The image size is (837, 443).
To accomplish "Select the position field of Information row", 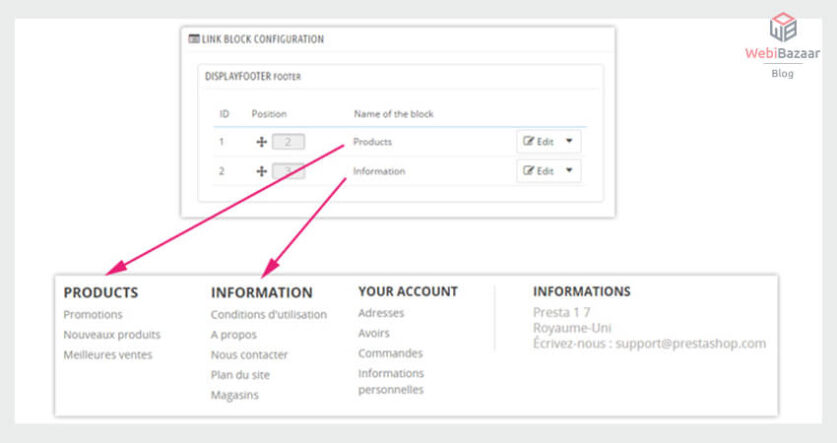I will click(x=288, y=171).
